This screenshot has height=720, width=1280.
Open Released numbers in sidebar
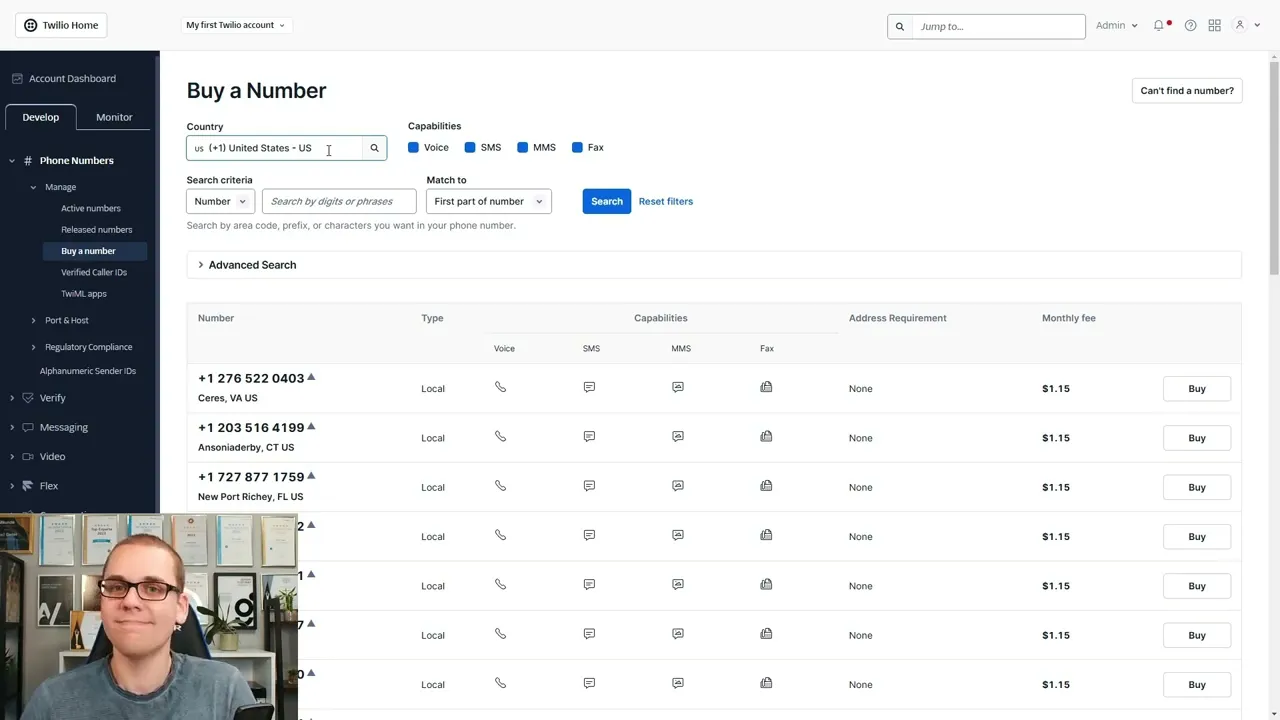click(x=97, y=230)
